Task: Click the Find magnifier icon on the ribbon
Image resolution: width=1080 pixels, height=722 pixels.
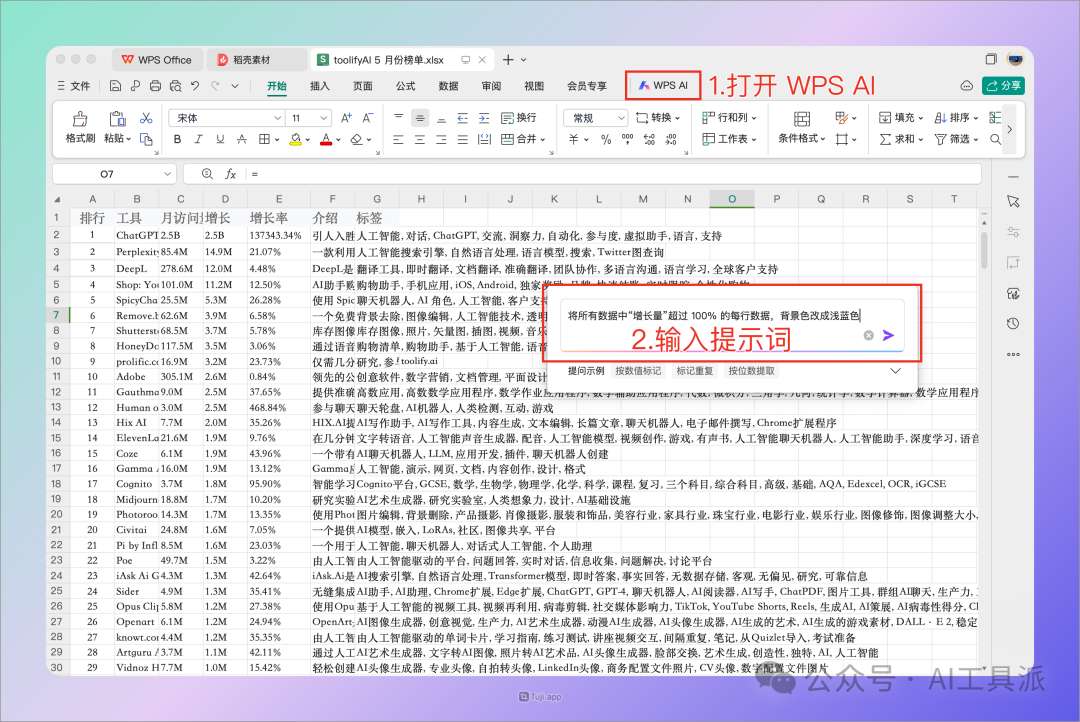Action: tap(995, 139)
